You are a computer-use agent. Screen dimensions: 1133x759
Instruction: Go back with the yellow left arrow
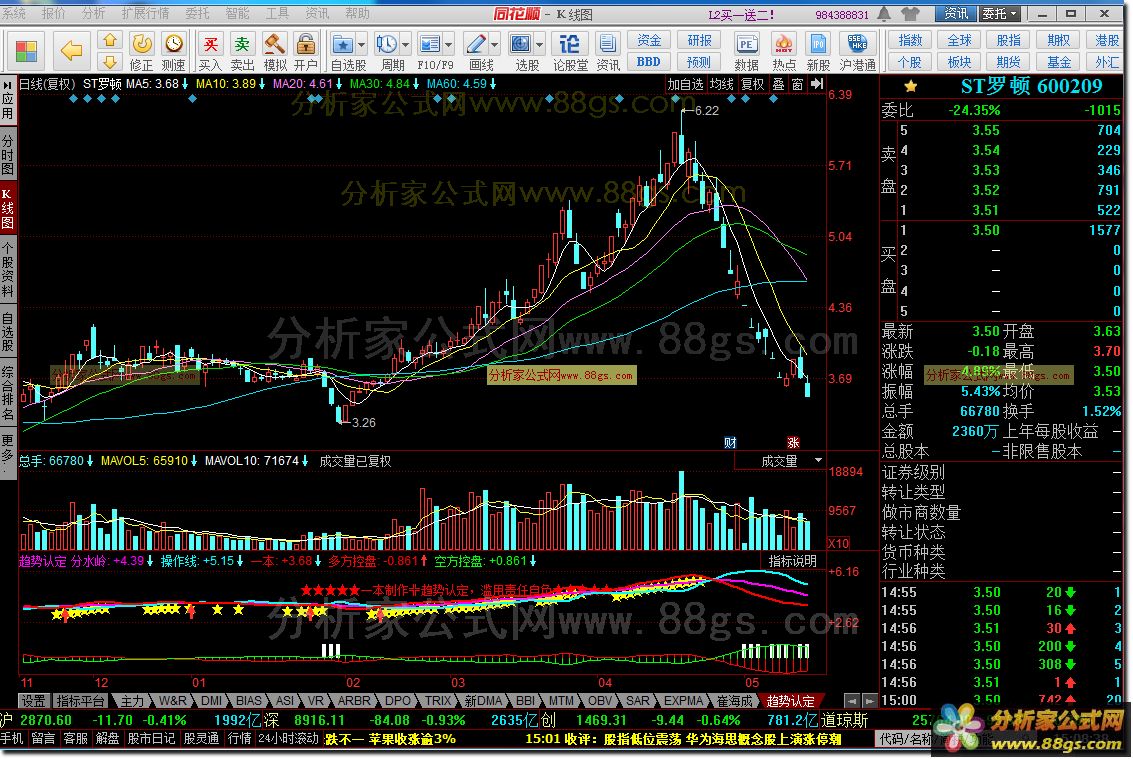(x=72, y=51)
